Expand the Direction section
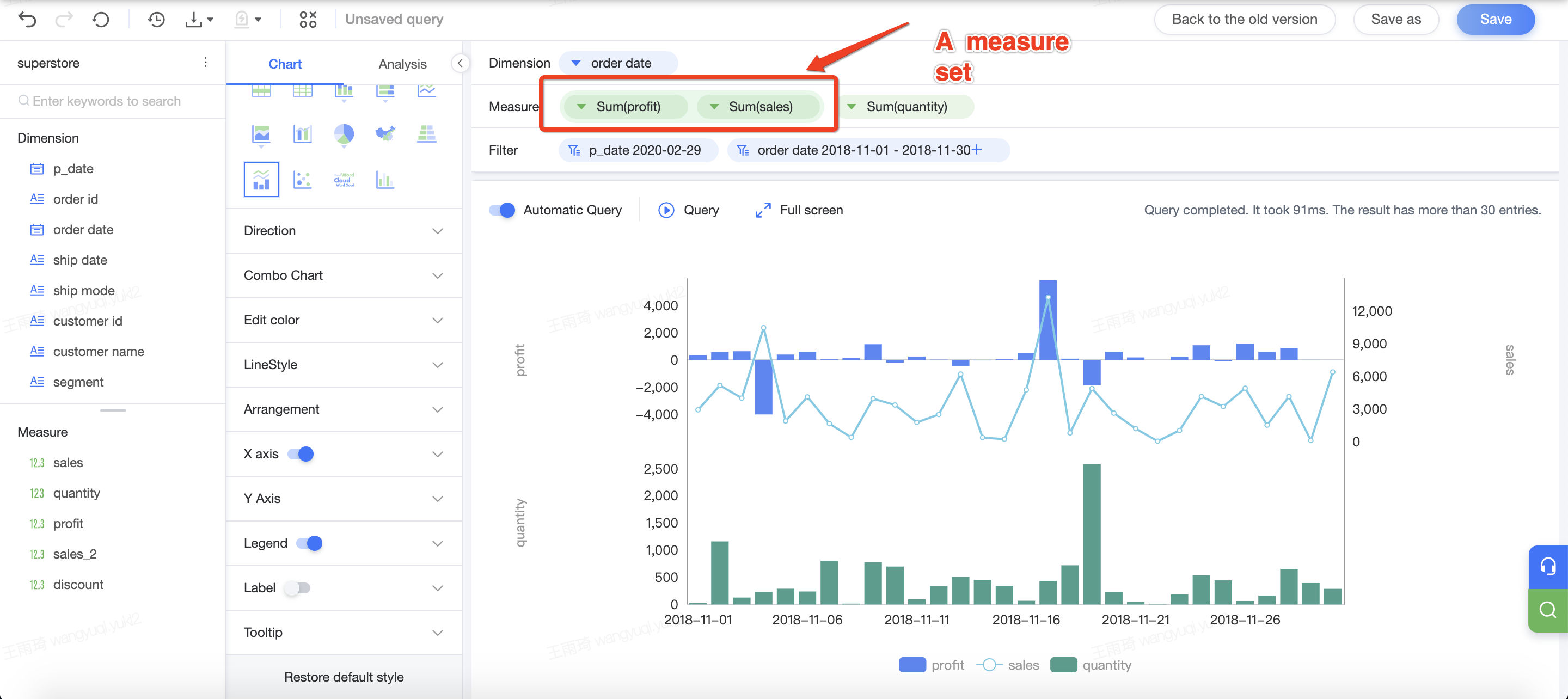This screenshot has height=699, width=1568. coord(344,231)
